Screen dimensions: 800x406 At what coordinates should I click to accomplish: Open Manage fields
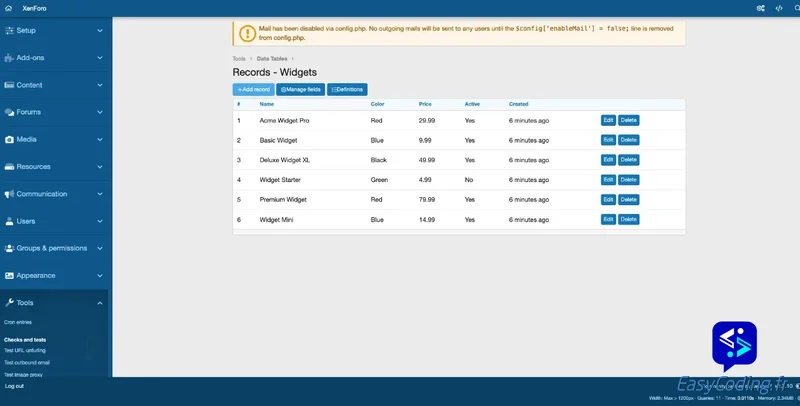(300, 90)
